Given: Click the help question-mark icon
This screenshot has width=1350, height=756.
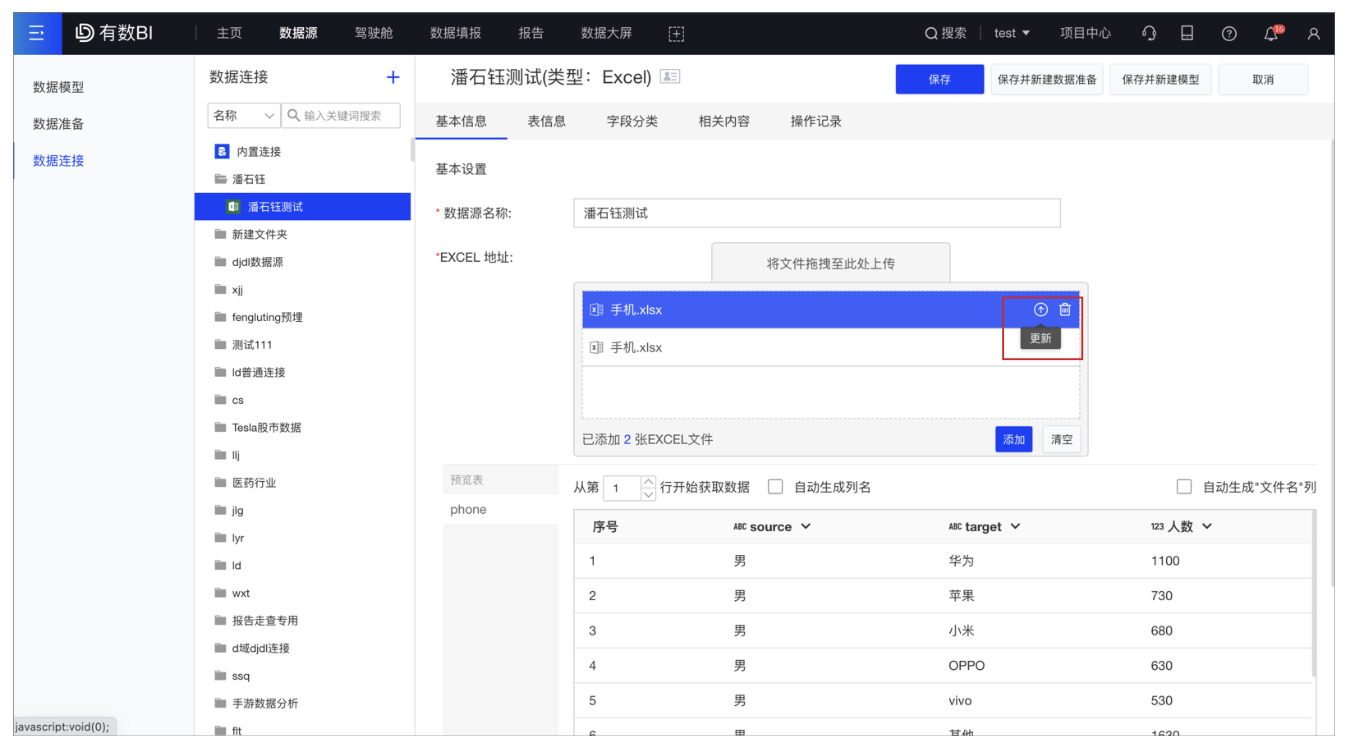Looking at the screenshot, I should click(1229, 32).
